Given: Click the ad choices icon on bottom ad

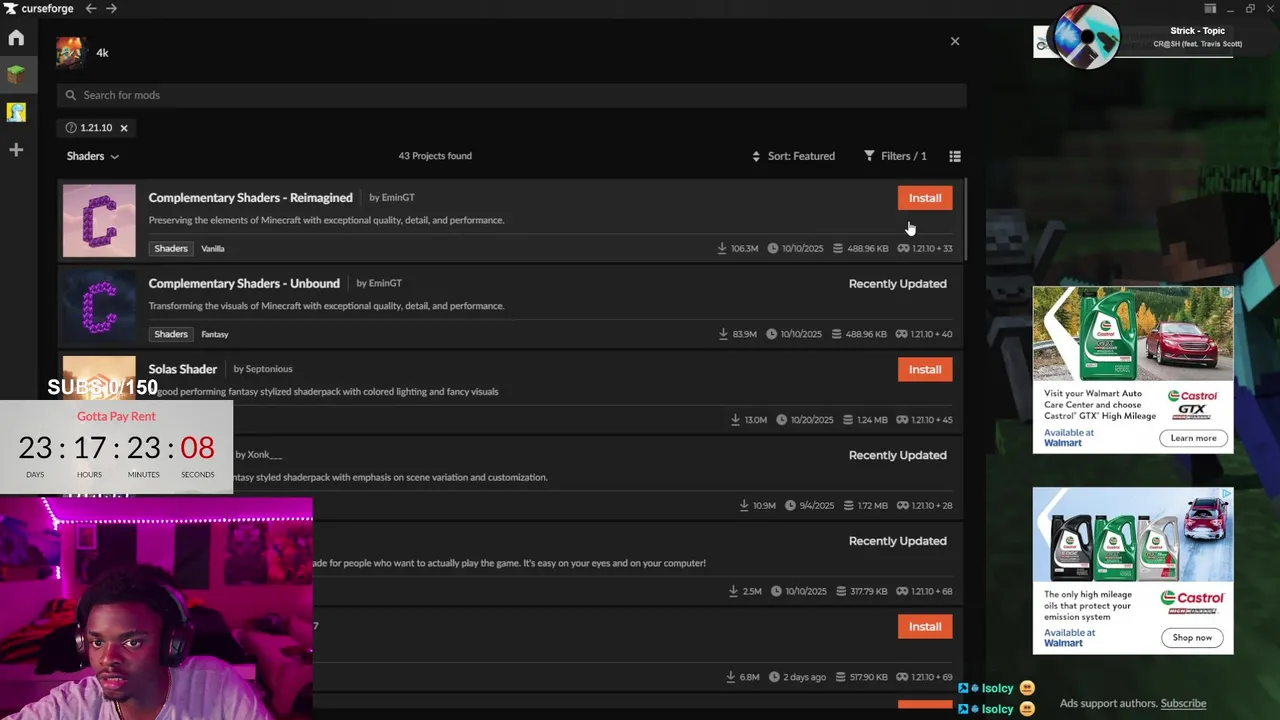Looking at the screenshot, I should (1227, 493).
